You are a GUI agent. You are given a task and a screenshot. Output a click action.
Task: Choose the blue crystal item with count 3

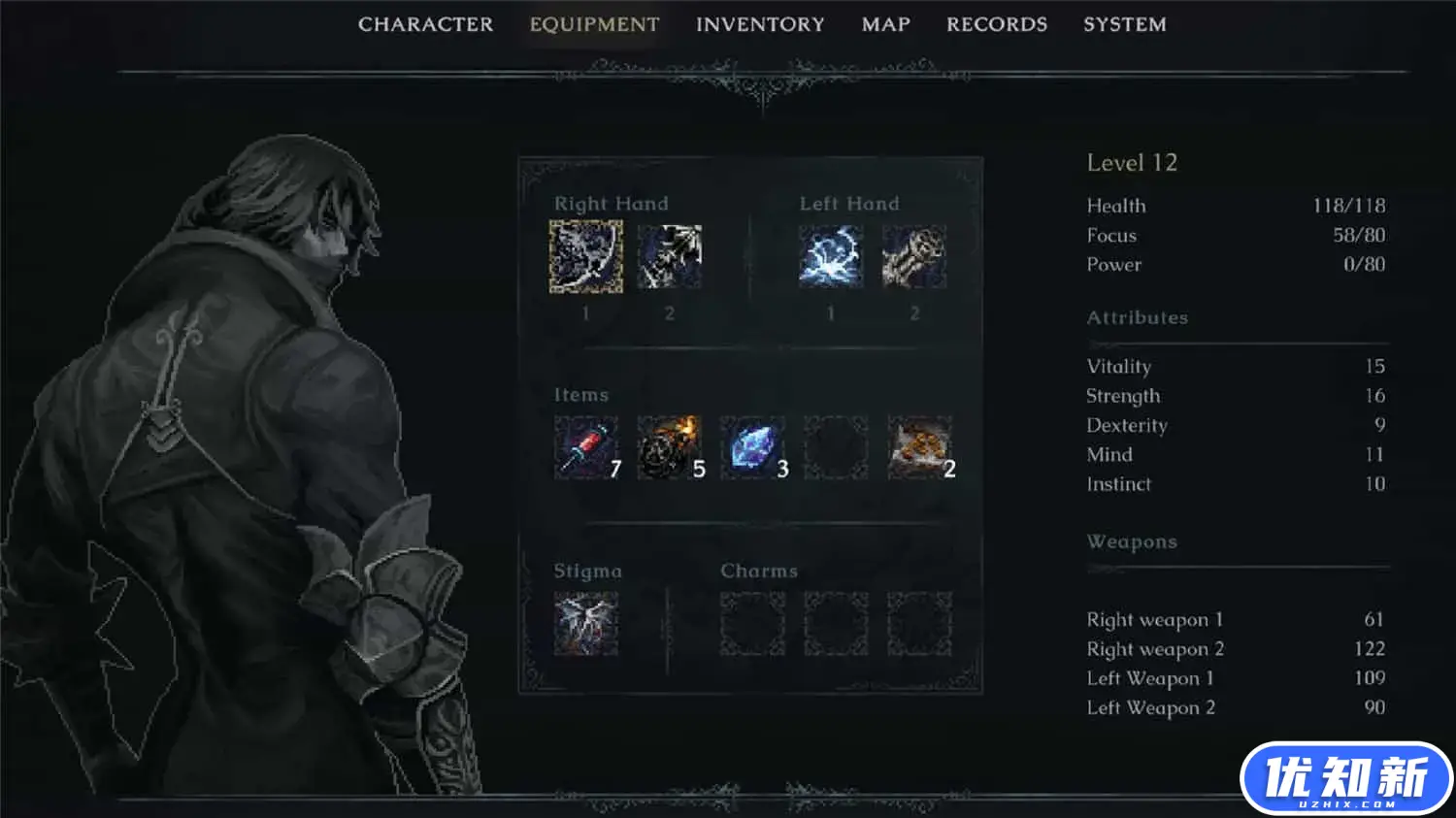pyautogui.click(x=753, y=447)
